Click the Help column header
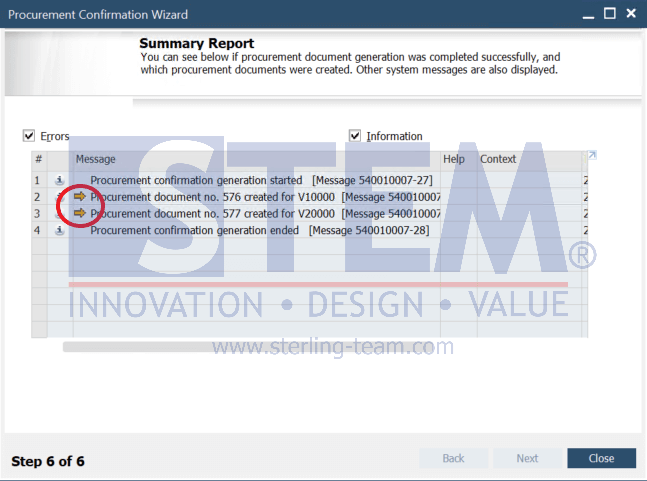The width and height of the screenshot is (647, 481). (458, 159)
